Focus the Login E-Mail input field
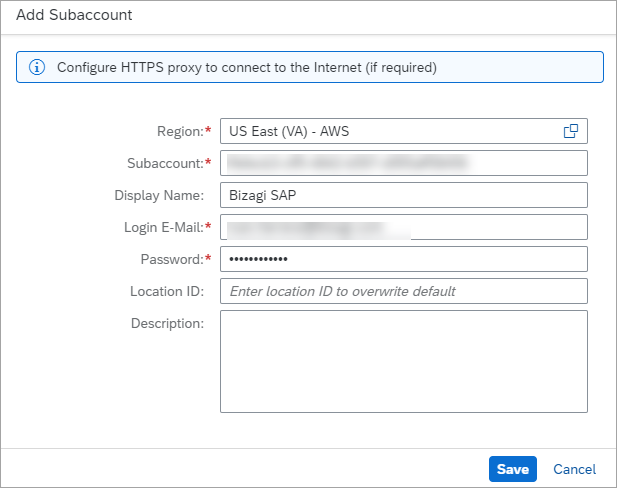 pyautogui.click(x=404, y=227)
